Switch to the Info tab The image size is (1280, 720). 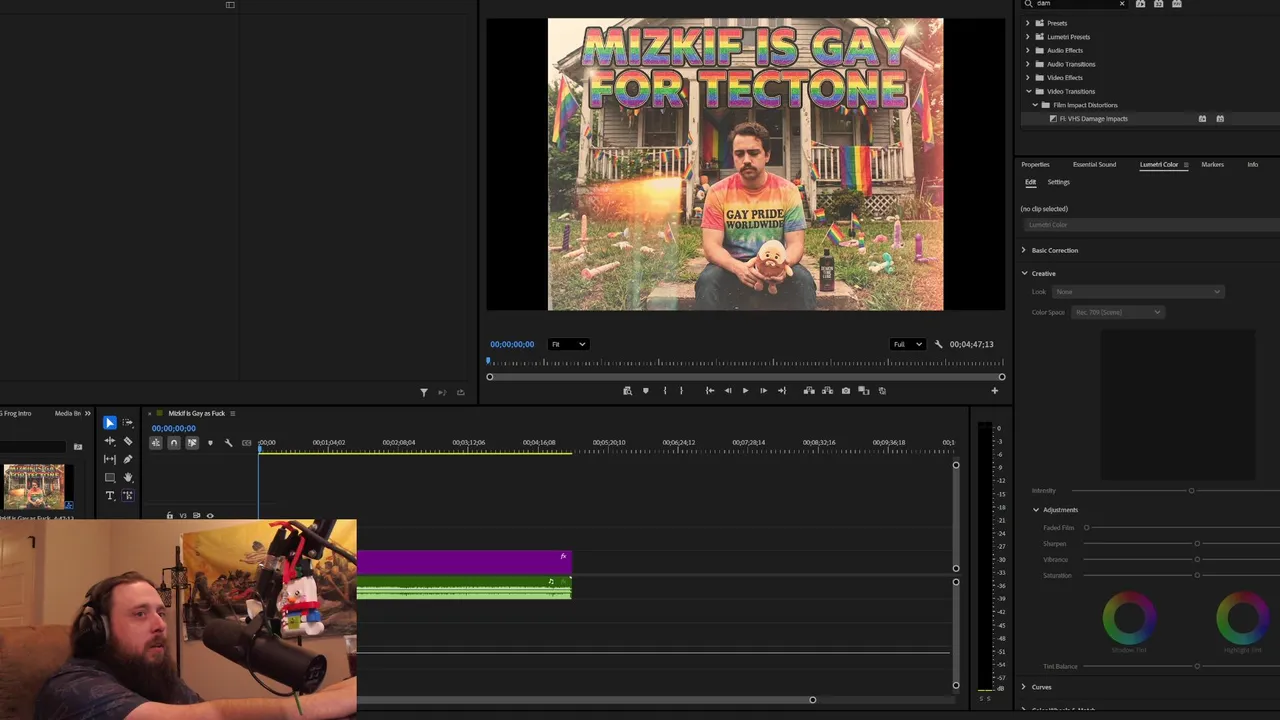tap(1252, 164)
